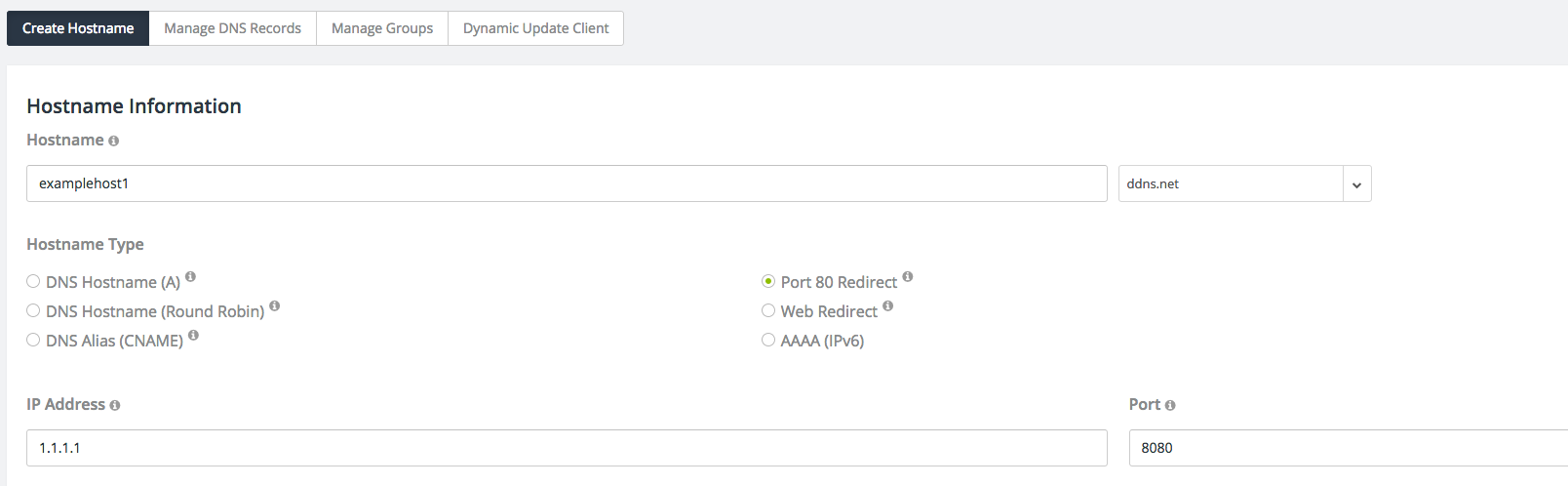
Task: Click the info icon beside Hostname label
Action: [113, 142]
